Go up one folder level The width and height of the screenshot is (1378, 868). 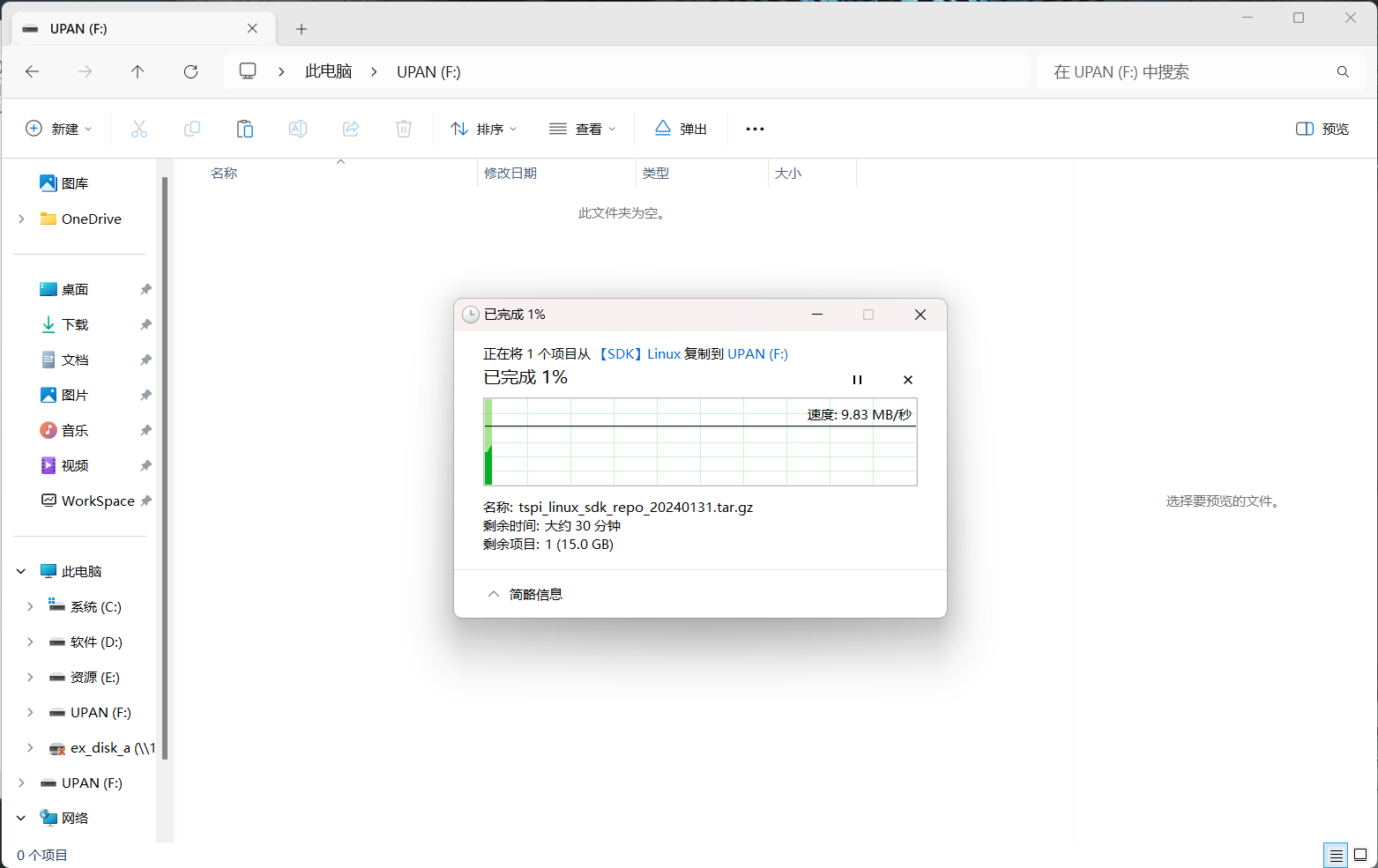click(x=138, y=71)
